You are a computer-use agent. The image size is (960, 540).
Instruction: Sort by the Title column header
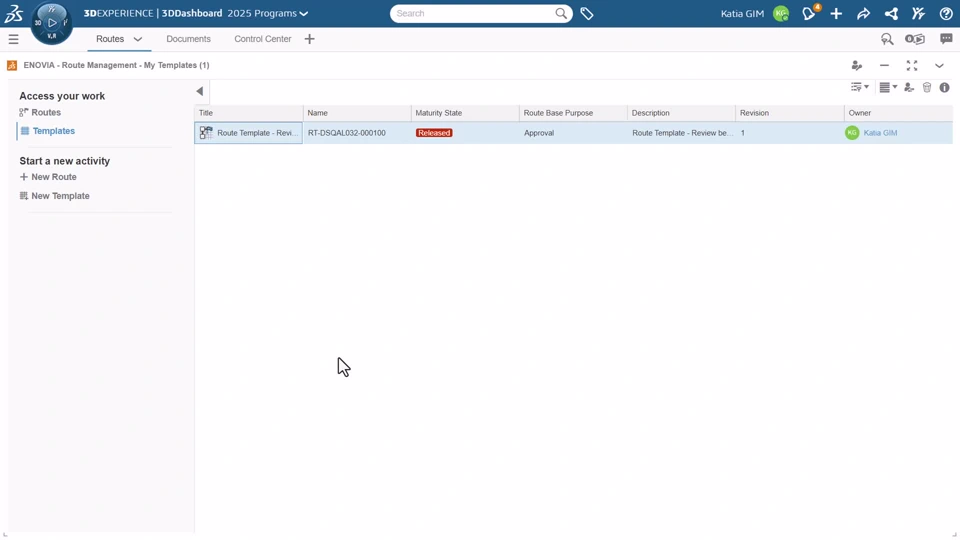tap(249, 113)
